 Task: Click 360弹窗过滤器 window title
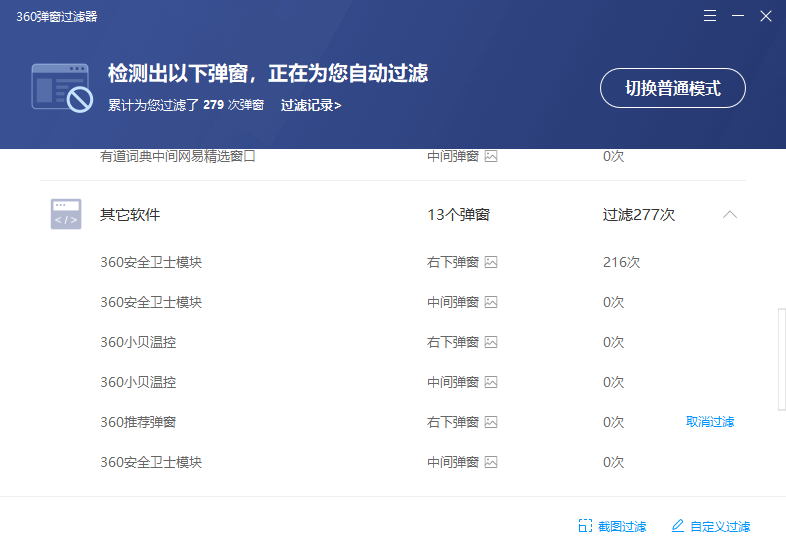[x=57, y=17]
